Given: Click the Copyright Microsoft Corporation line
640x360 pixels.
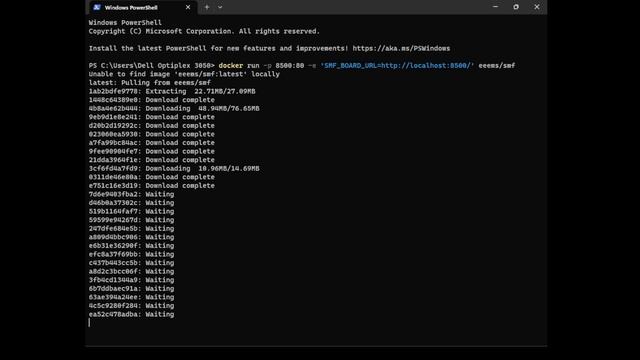Looking at the screenshot, I should pos(204,31).
